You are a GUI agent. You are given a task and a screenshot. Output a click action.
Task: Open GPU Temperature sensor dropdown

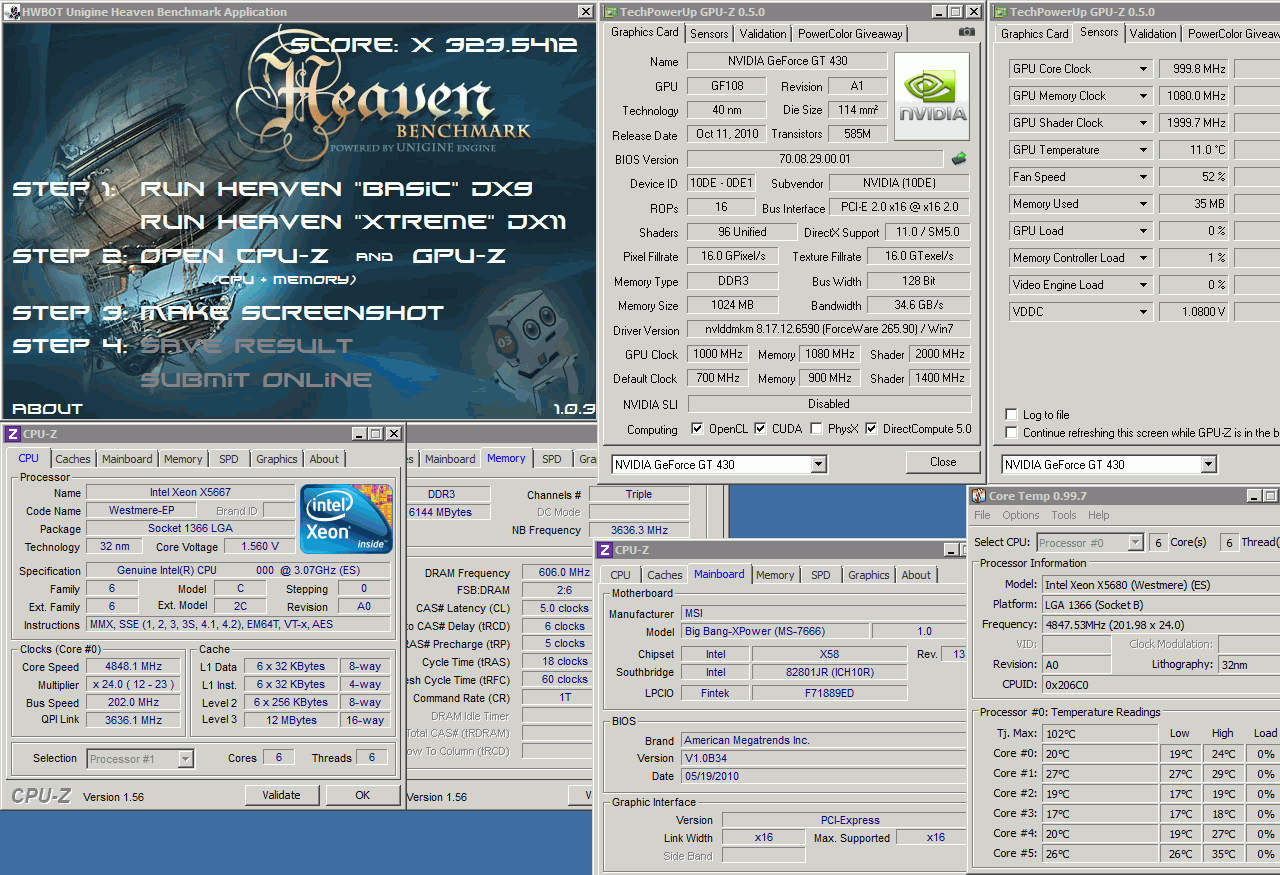(1144, 150)
